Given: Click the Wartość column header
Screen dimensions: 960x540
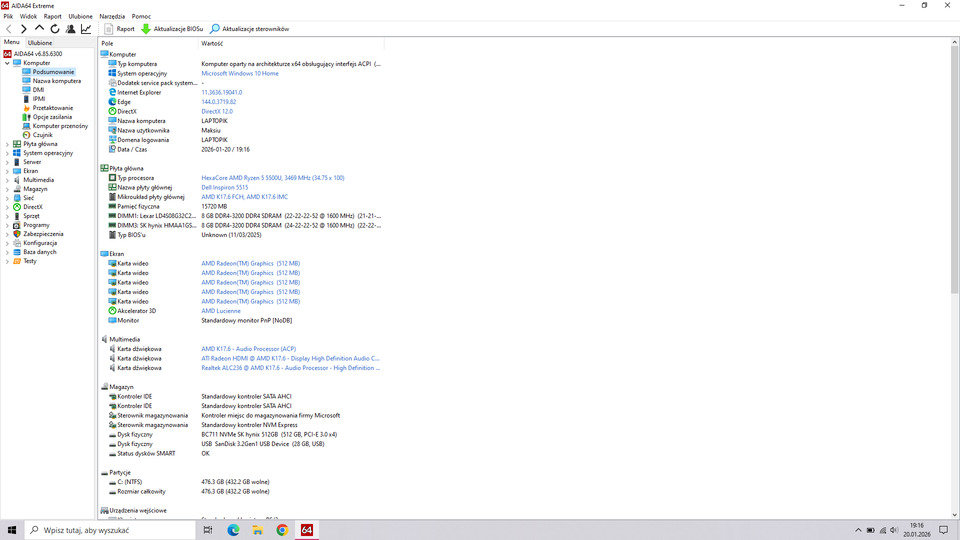Looking at the screenshot, I should (212, 44).
